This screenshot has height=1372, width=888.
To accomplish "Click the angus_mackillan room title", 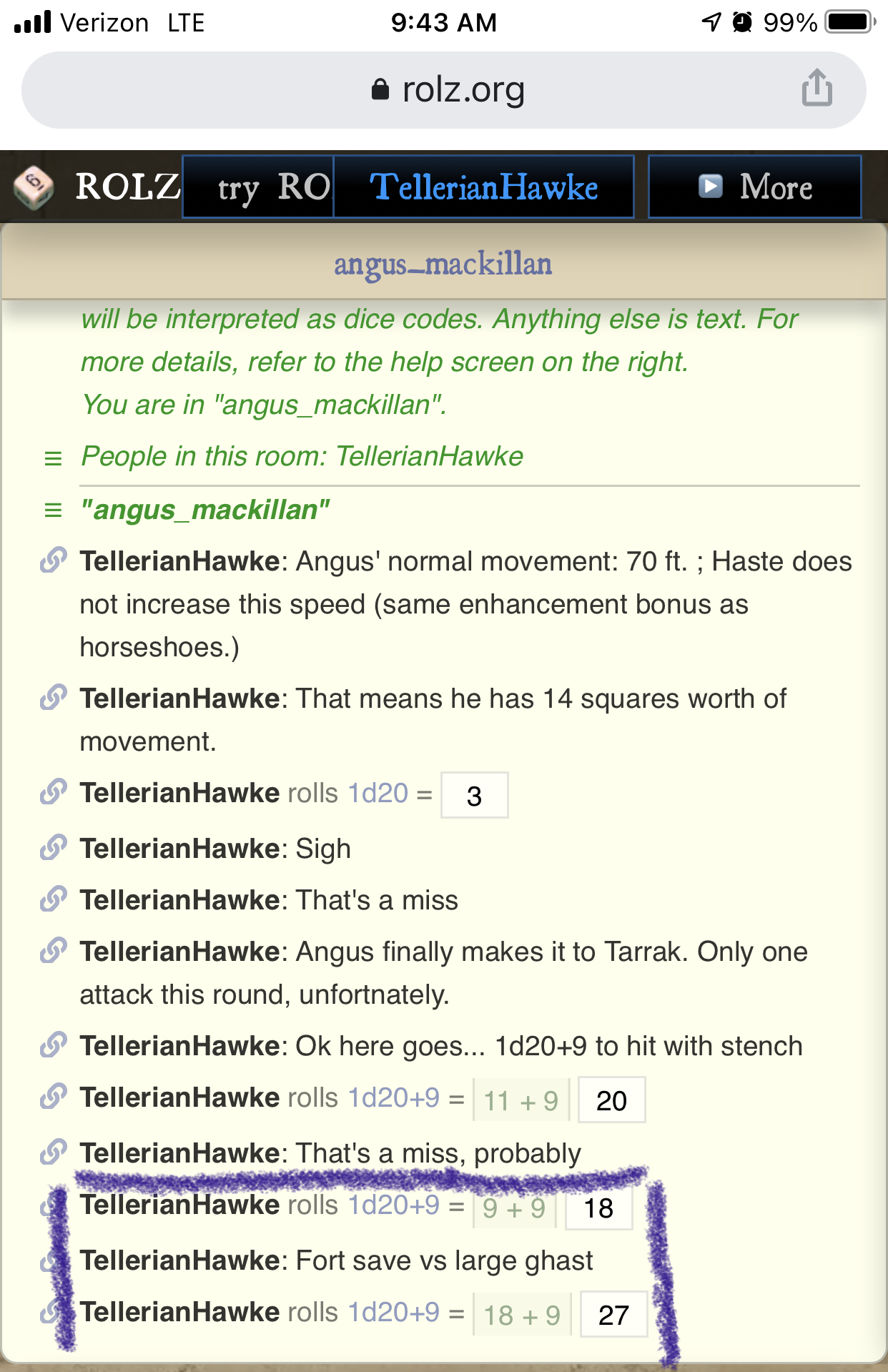I will pos(443,264).
